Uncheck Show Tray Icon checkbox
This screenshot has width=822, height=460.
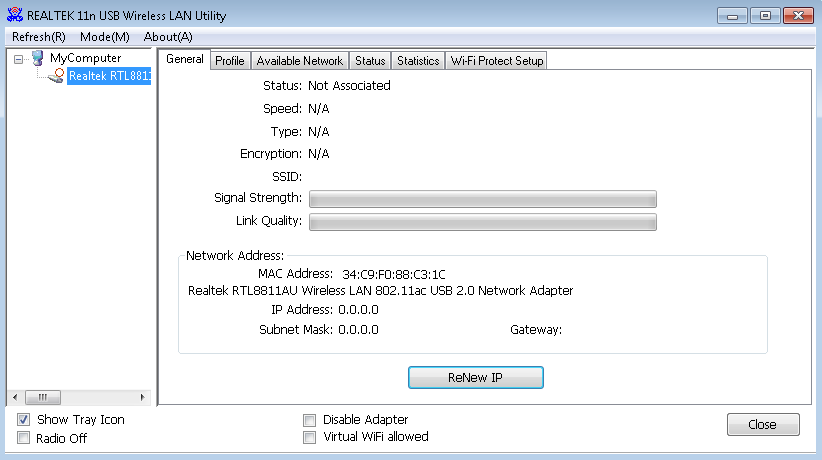(24, 420)
